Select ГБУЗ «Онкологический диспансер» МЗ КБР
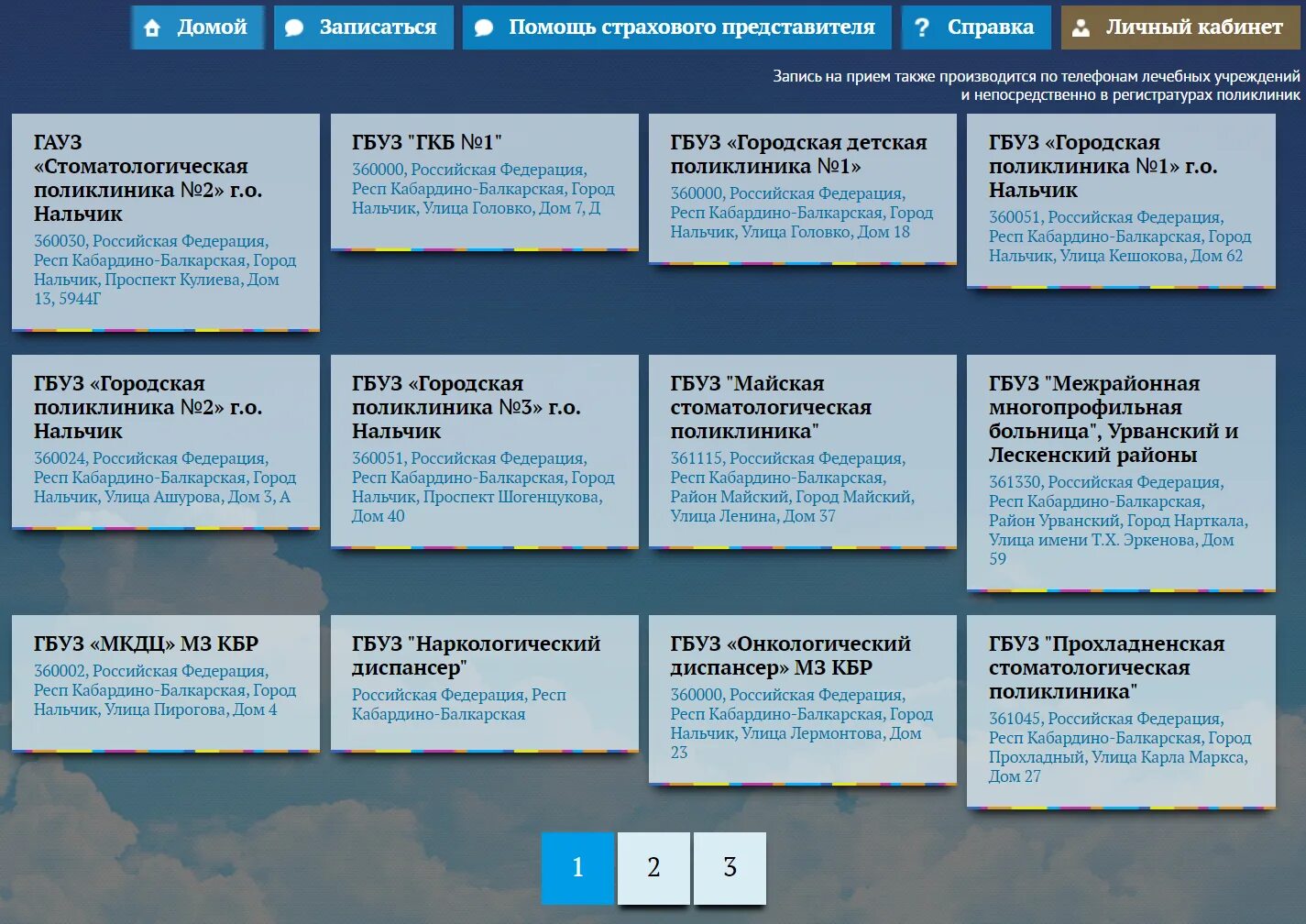The image size is (1306, 924). coord(803,700)
